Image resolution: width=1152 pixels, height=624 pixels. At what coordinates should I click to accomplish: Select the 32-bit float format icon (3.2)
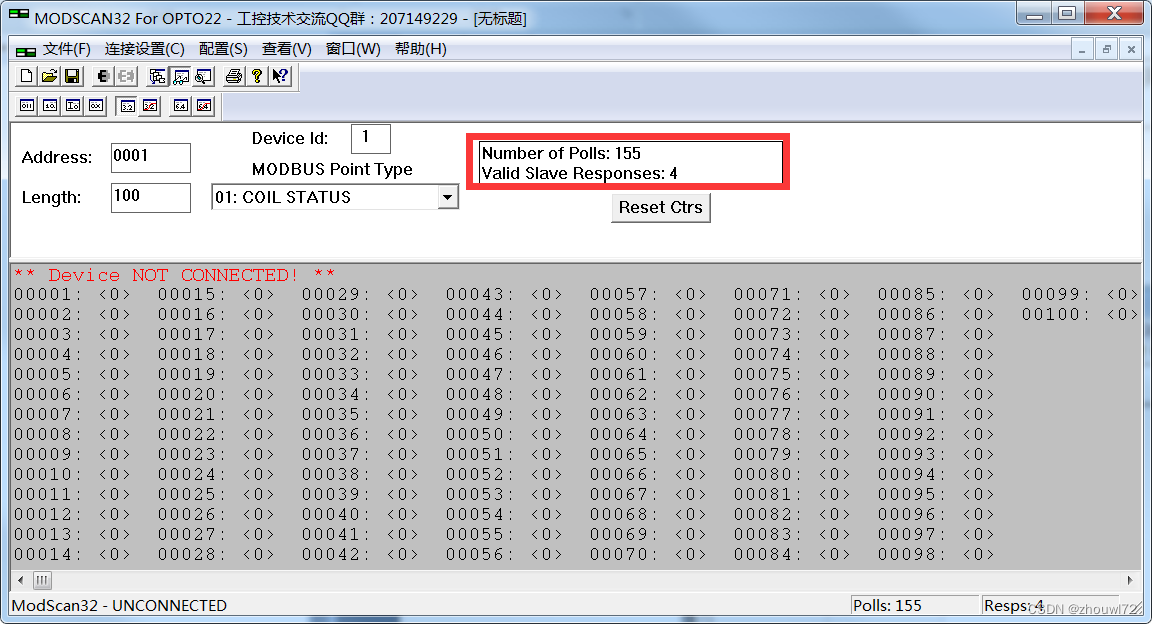[127, 106]
